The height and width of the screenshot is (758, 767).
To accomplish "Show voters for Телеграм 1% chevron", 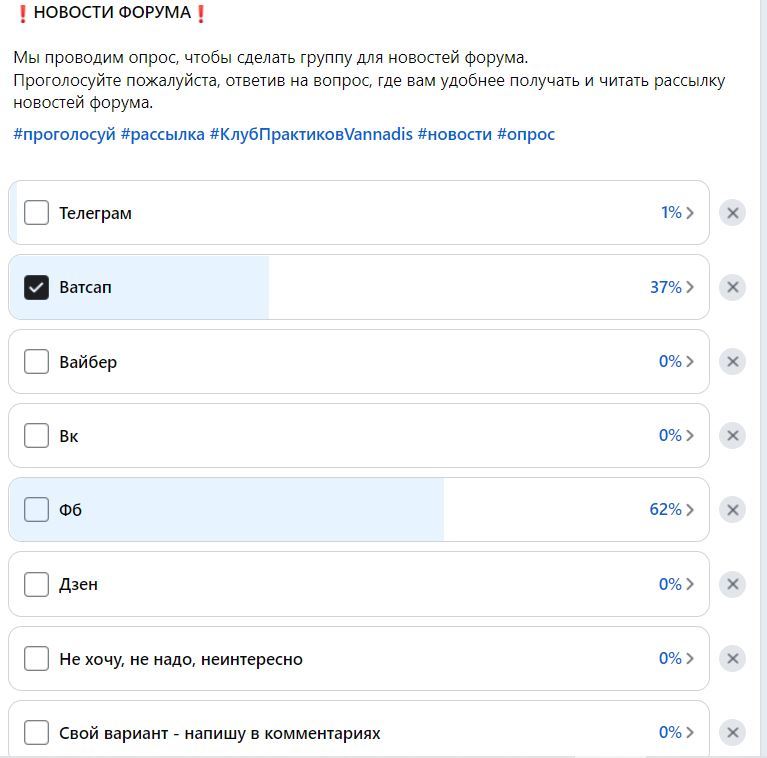I will 690,213.
